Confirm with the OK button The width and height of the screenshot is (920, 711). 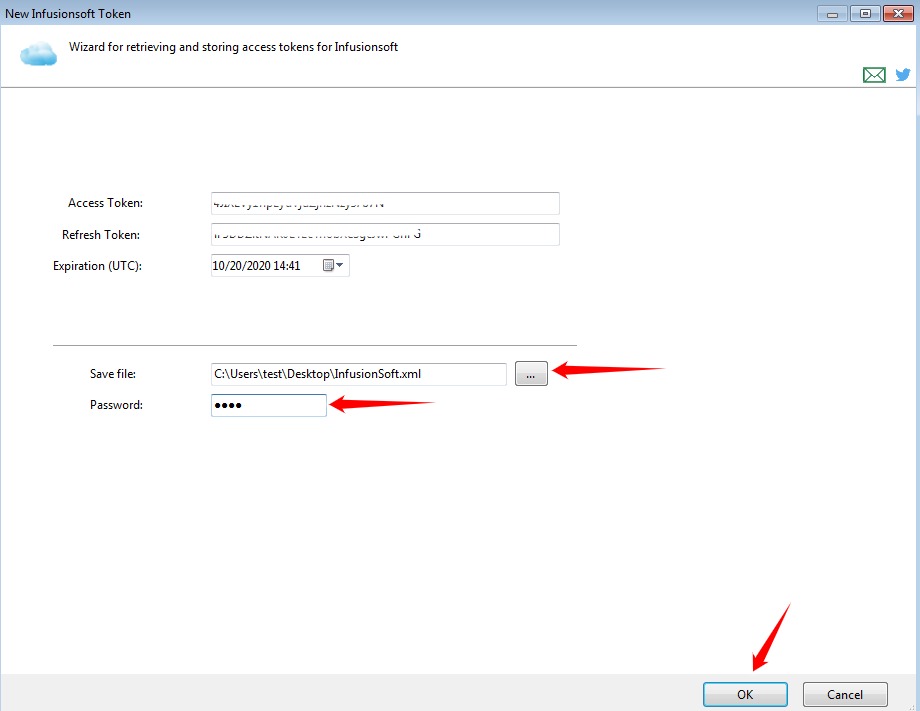click(x=745, y=695)
